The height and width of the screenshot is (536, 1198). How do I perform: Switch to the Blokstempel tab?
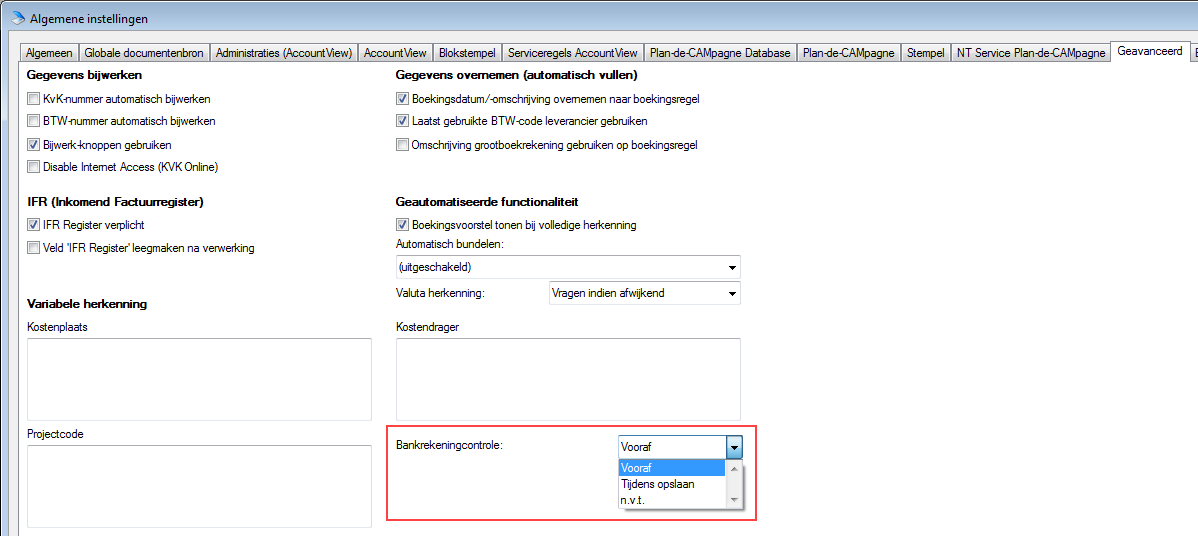coord(467,53)
